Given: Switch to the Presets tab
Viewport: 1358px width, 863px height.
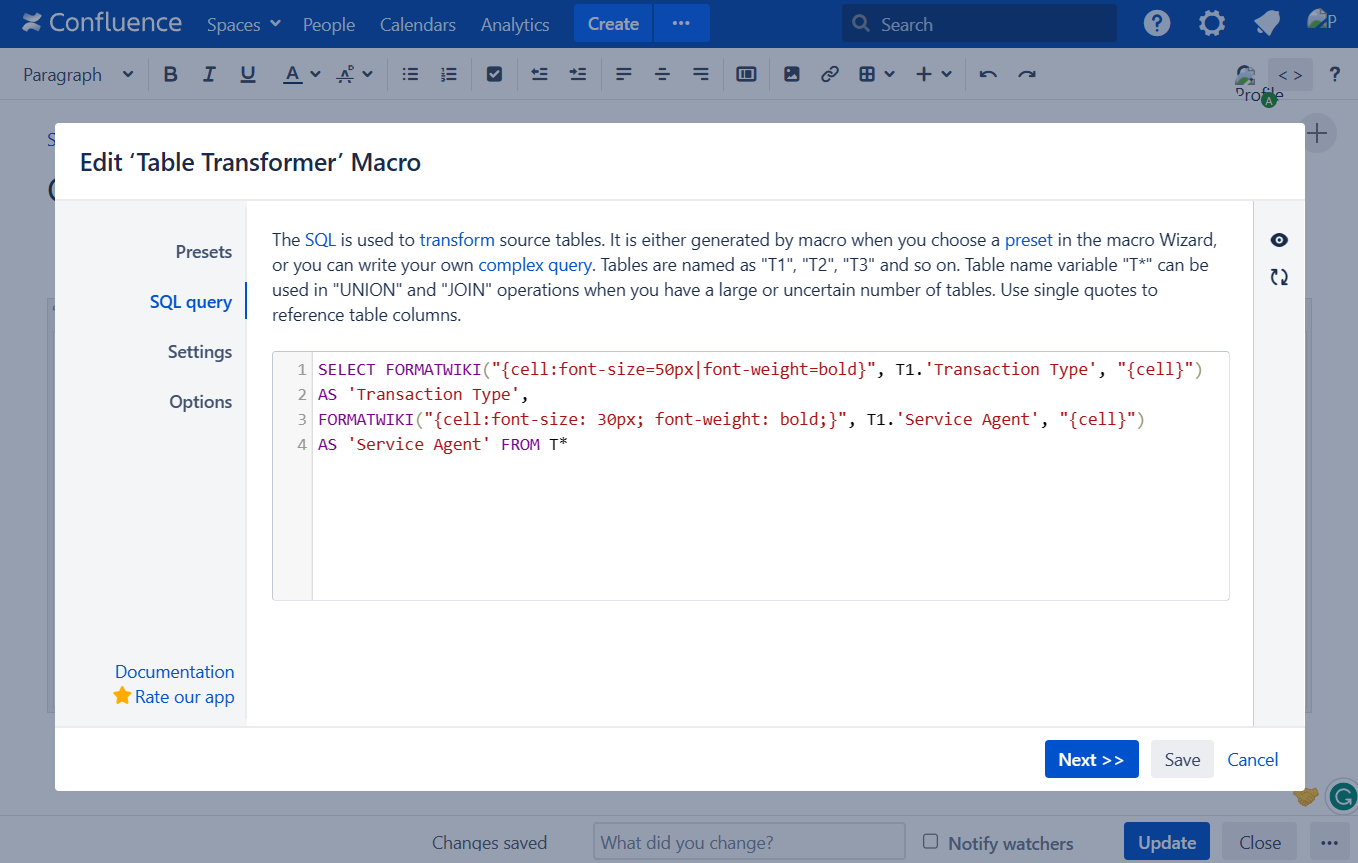Looking at the screenshot, I should 203,252.
